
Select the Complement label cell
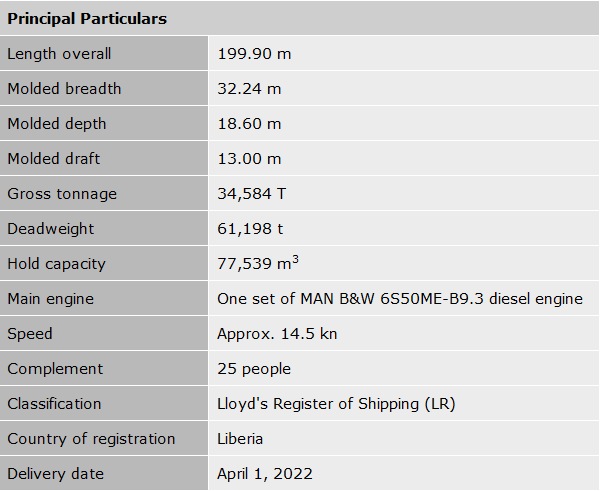(x=55, y=369)
